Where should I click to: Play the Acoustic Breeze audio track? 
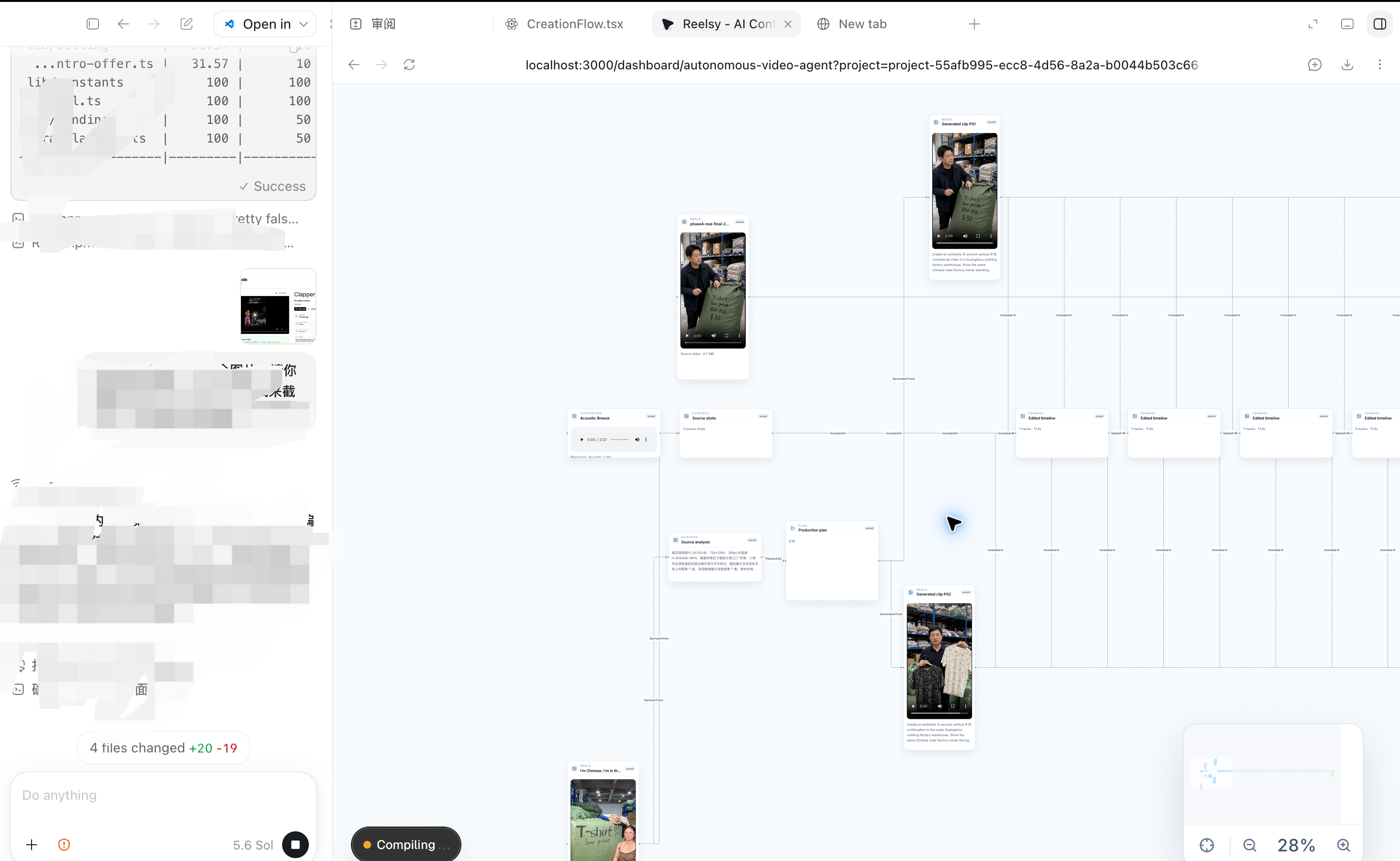pyautogui.click(x=581, y=440)
